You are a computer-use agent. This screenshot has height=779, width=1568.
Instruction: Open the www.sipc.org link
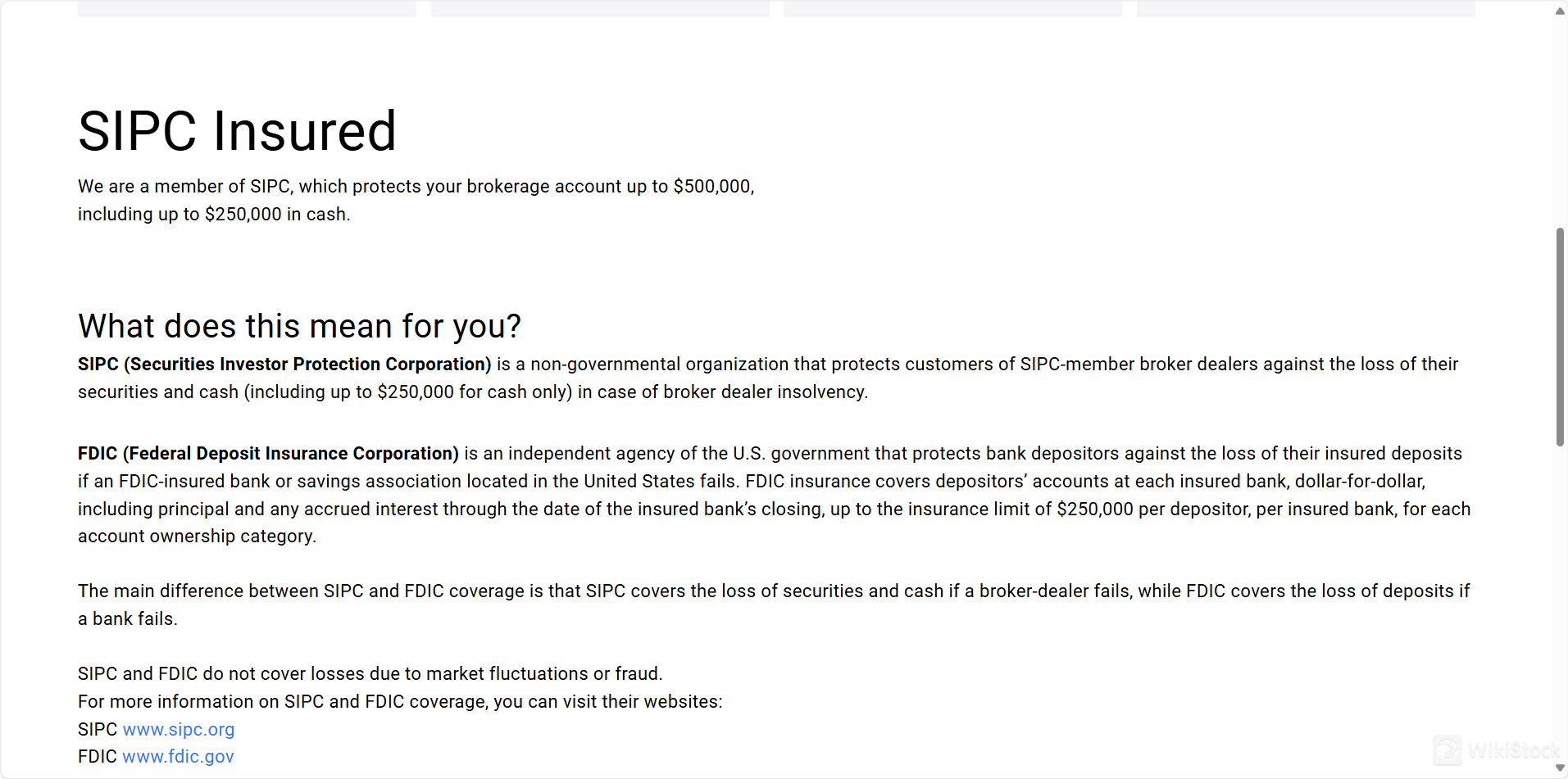click(178, 729)
